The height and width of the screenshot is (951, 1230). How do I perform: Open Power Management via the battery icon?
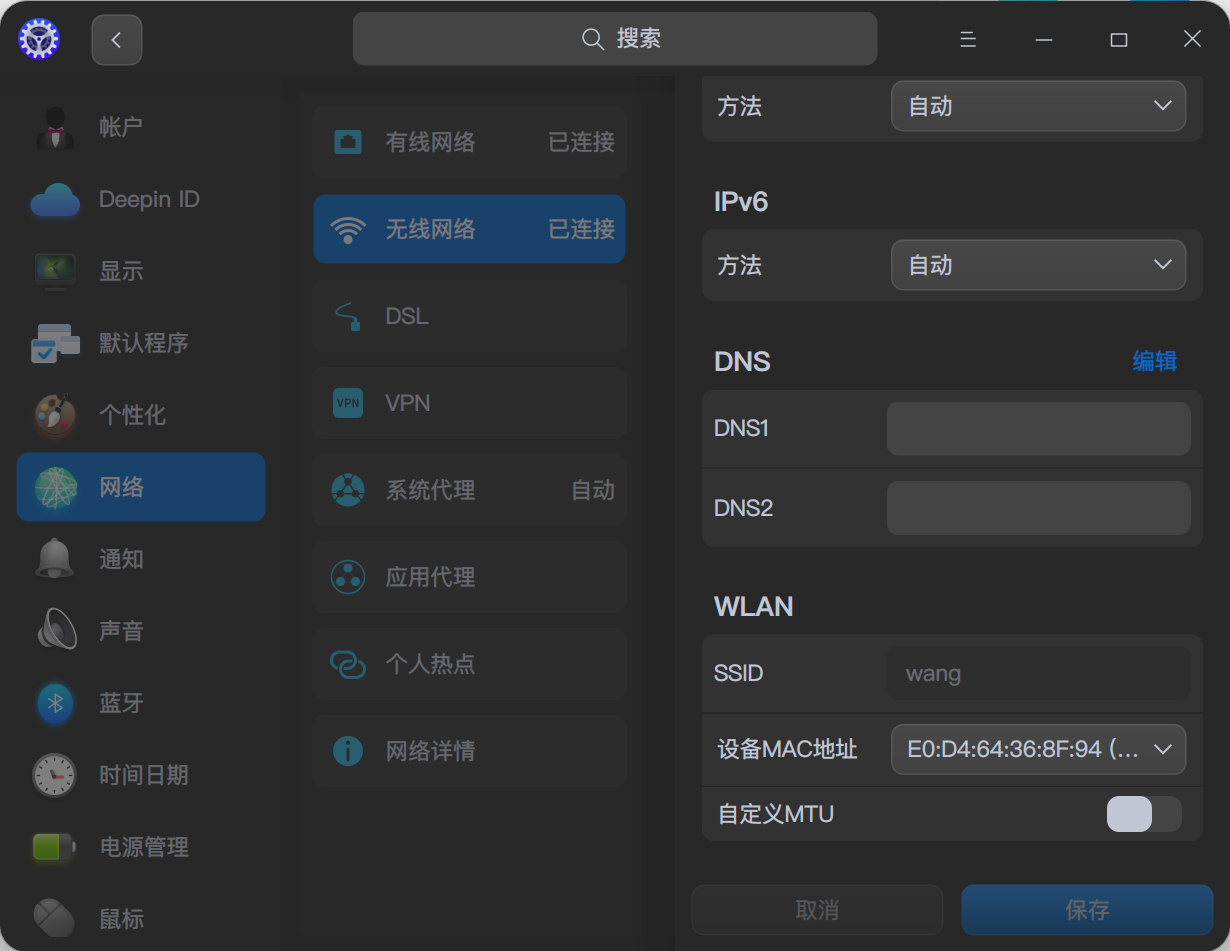(55, 847)
